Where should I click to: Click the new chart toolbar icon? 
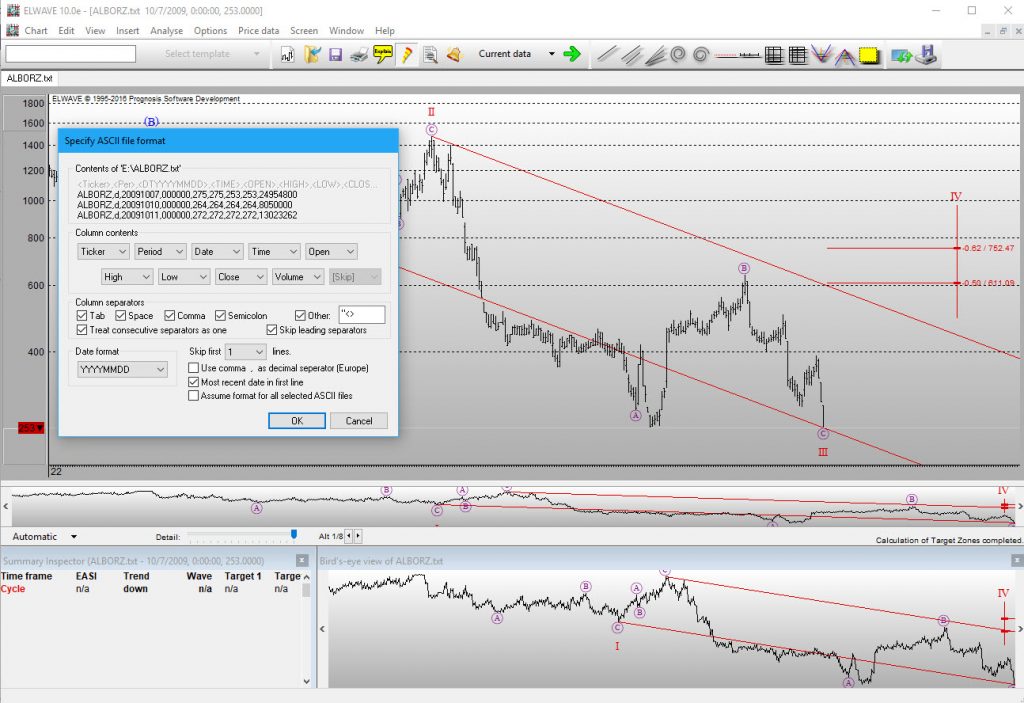pyautogui.click(x=287, y=54)
